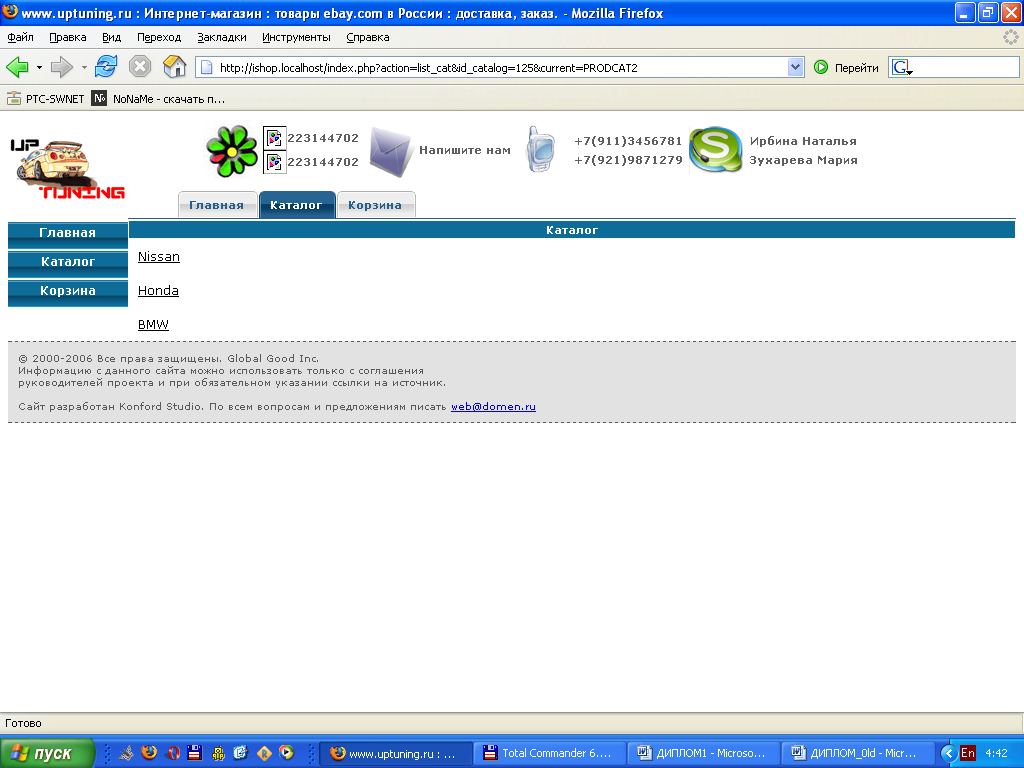This screenshot has width=1024, height=768.
Task: Click the En language indicator
Action: tap(968, 753)
